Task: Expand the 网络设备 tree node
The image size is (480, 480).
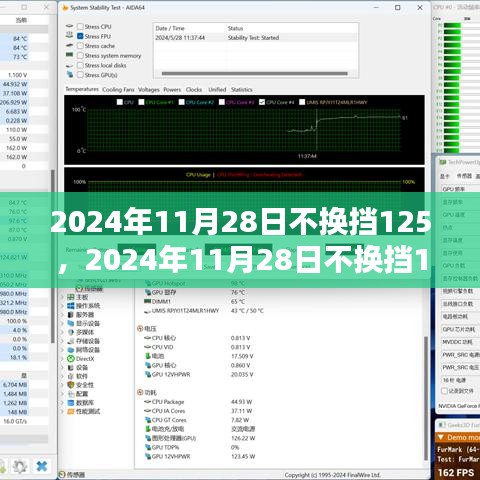Action: coord(62,350)
